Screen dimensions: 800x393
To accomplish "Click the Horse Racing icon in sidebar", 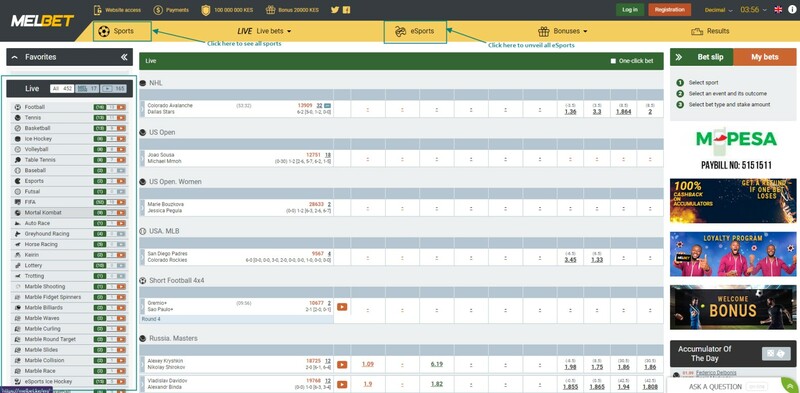I will click(18, 244).
